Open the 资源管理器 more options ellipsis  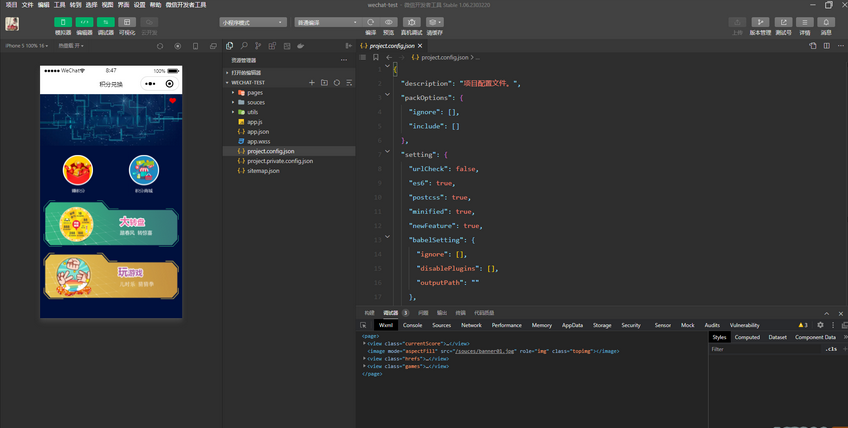pyautogui.click(x=343, y=60)
